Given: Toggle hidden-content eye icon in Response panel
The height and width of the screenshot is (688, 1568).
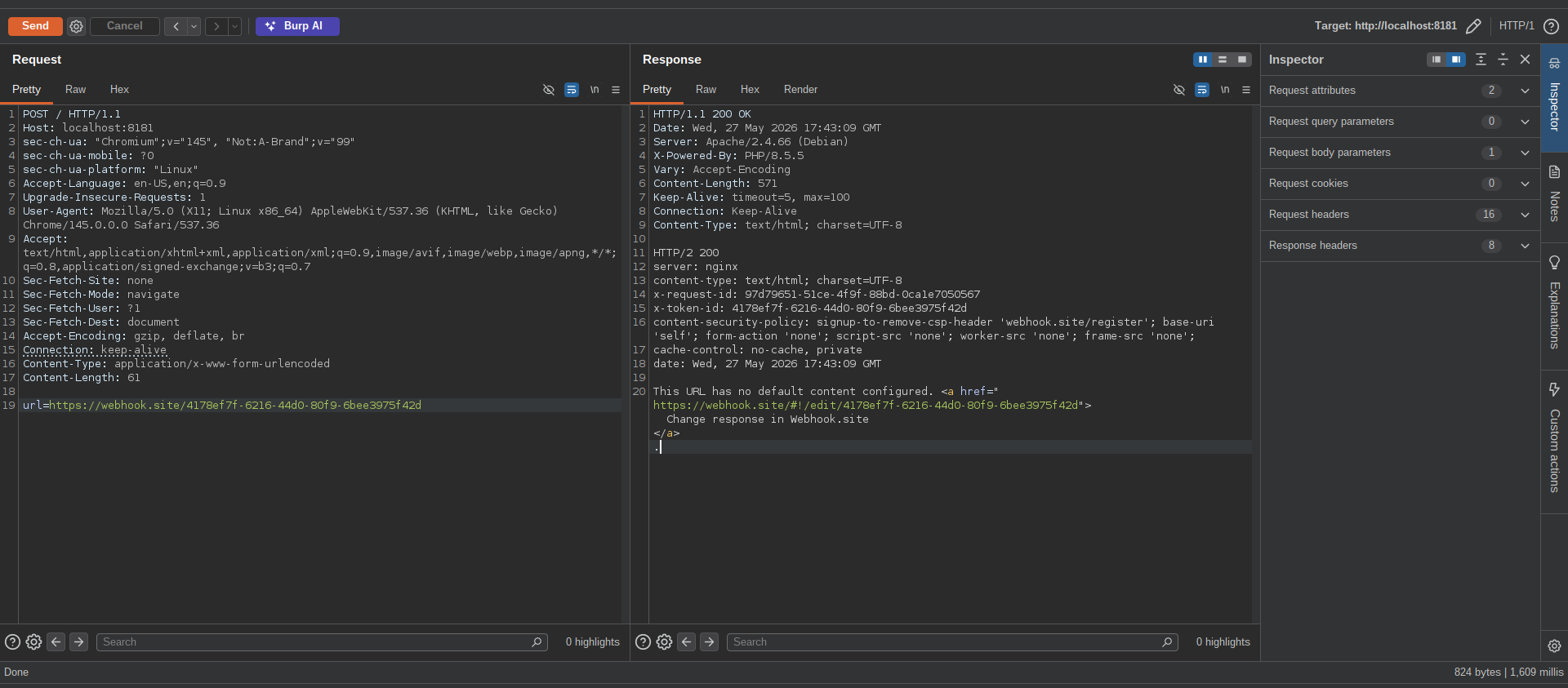Looking at the screenshot, I should (1179, 90).
